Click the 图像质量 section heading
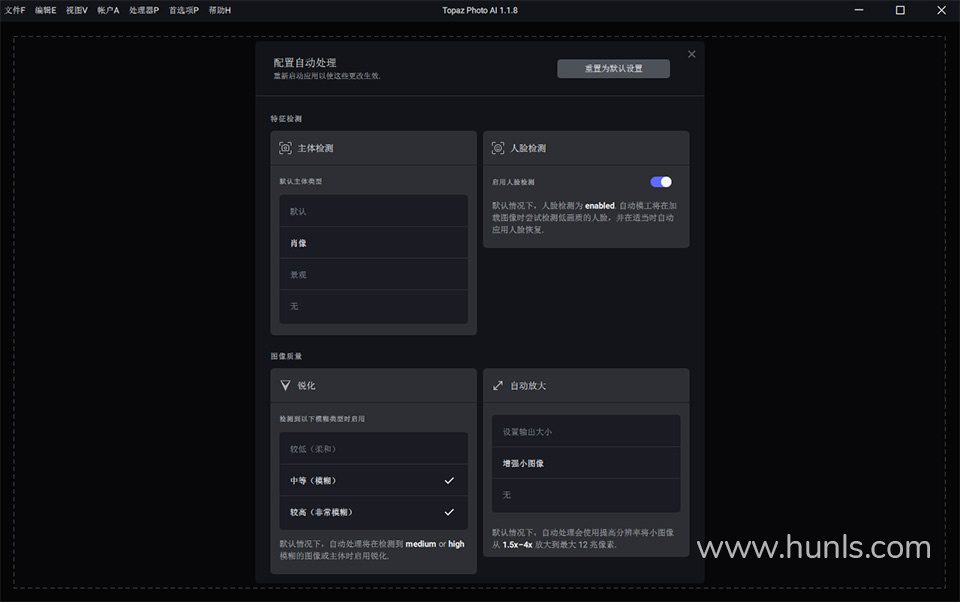The height and width of the screenshot is (602, 960). pyautogui.click(x=287, y=356)
